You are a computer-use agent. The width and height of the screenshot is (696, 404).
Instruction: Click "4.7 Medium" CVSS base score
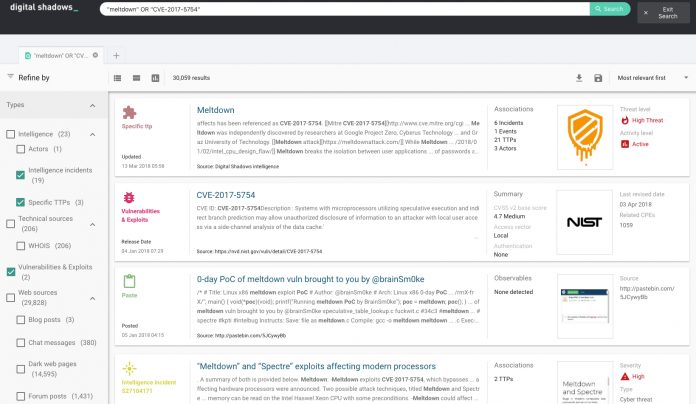pyautogui.click(x=509, y=216)
